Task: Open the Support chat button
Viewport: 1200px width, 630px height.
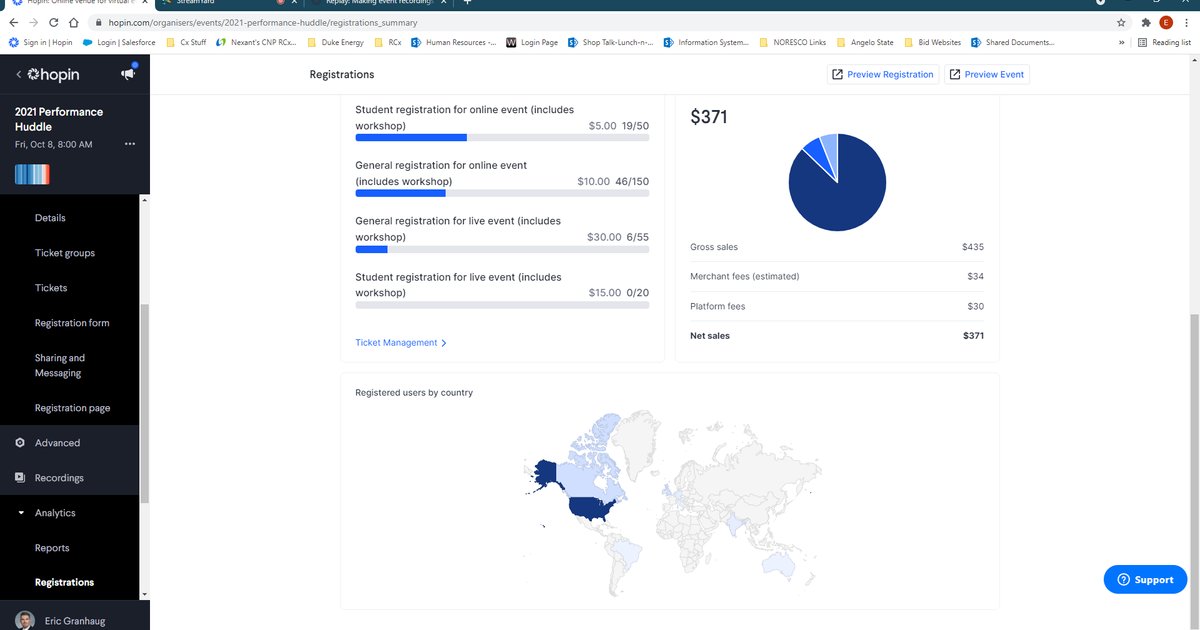Action: (x=1145, y=580)
